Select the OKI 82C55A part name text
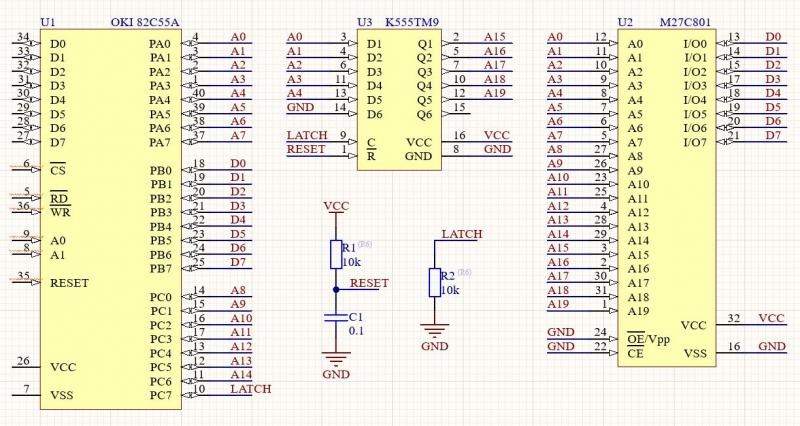This screenshot has width=800, height=426. point(145,21)
